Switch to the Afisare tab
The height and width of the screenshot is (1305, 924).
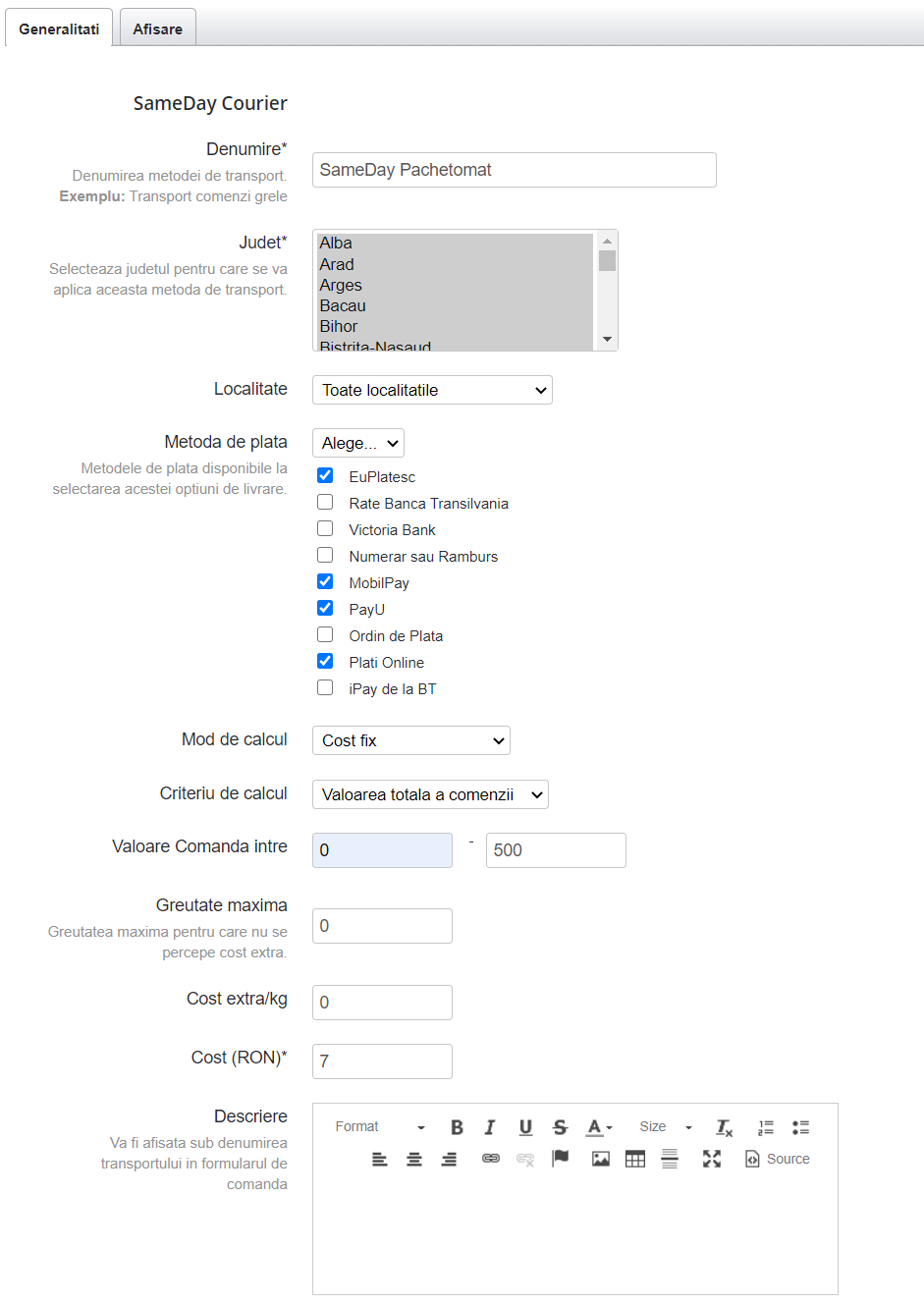coord(158,28)
